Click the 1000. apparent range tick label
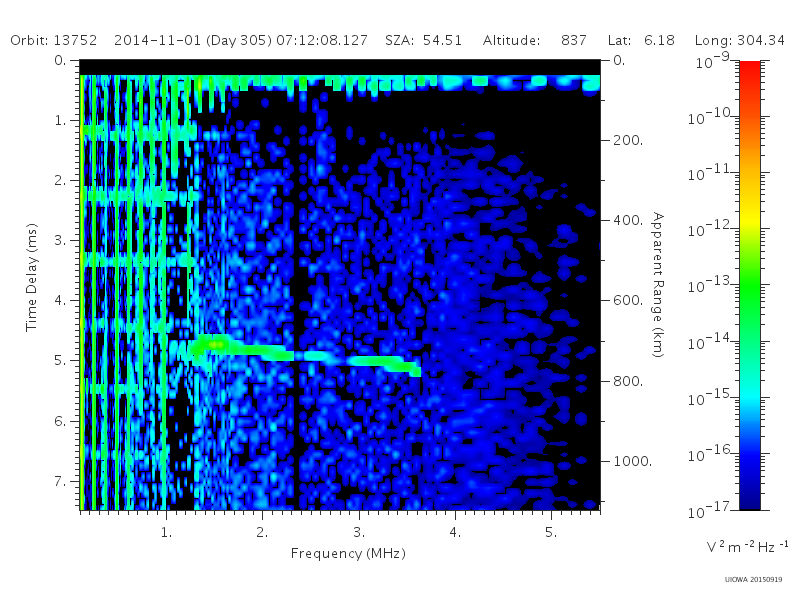 633,461
